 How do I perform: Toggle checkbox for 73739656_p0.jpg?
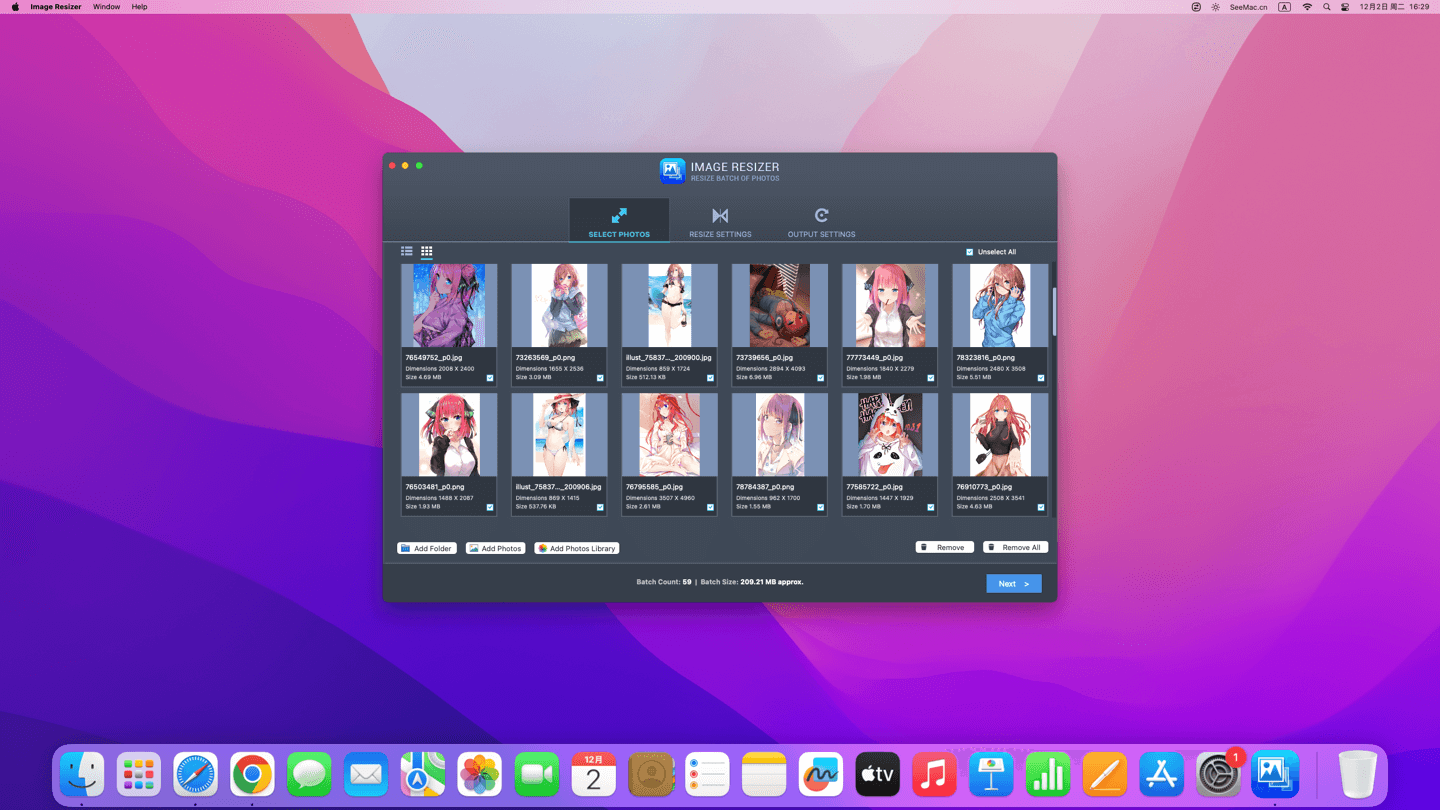point(821,378)
